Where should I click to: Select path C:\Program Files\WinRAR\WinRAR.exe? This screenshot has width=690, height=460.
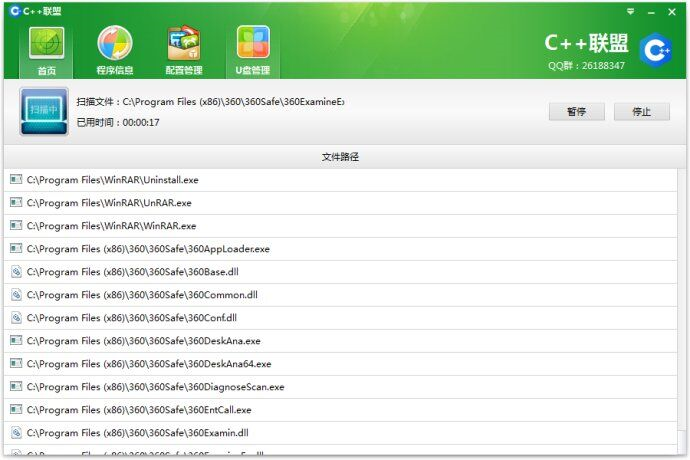[111, 226]
